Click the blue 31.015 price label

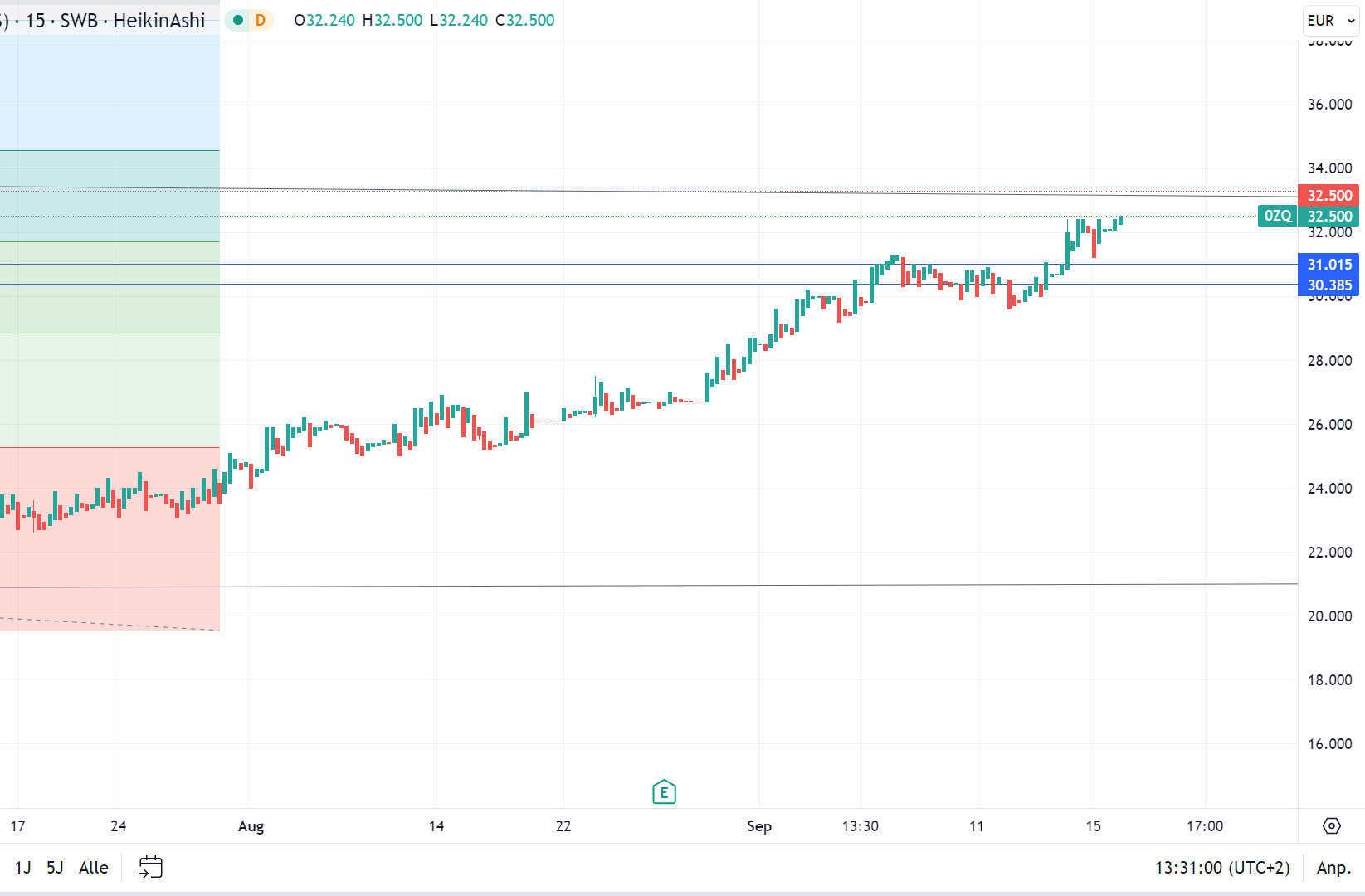(x=1328, y=265)
